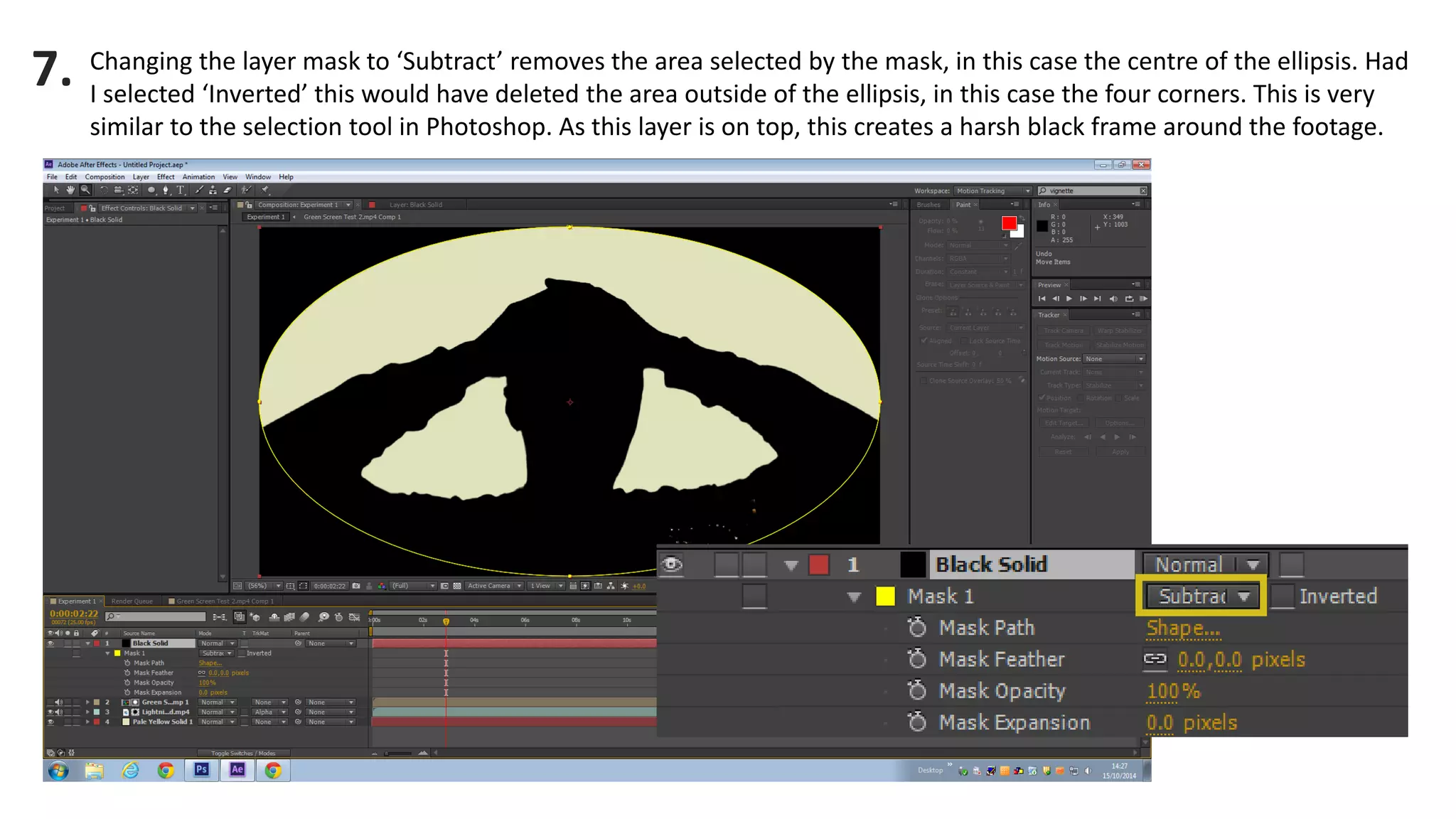The image size is (1456, 819).
Task: Open Lightni...d.mp4 Alpha track matte dropdown
Action: tap(270, 712)
